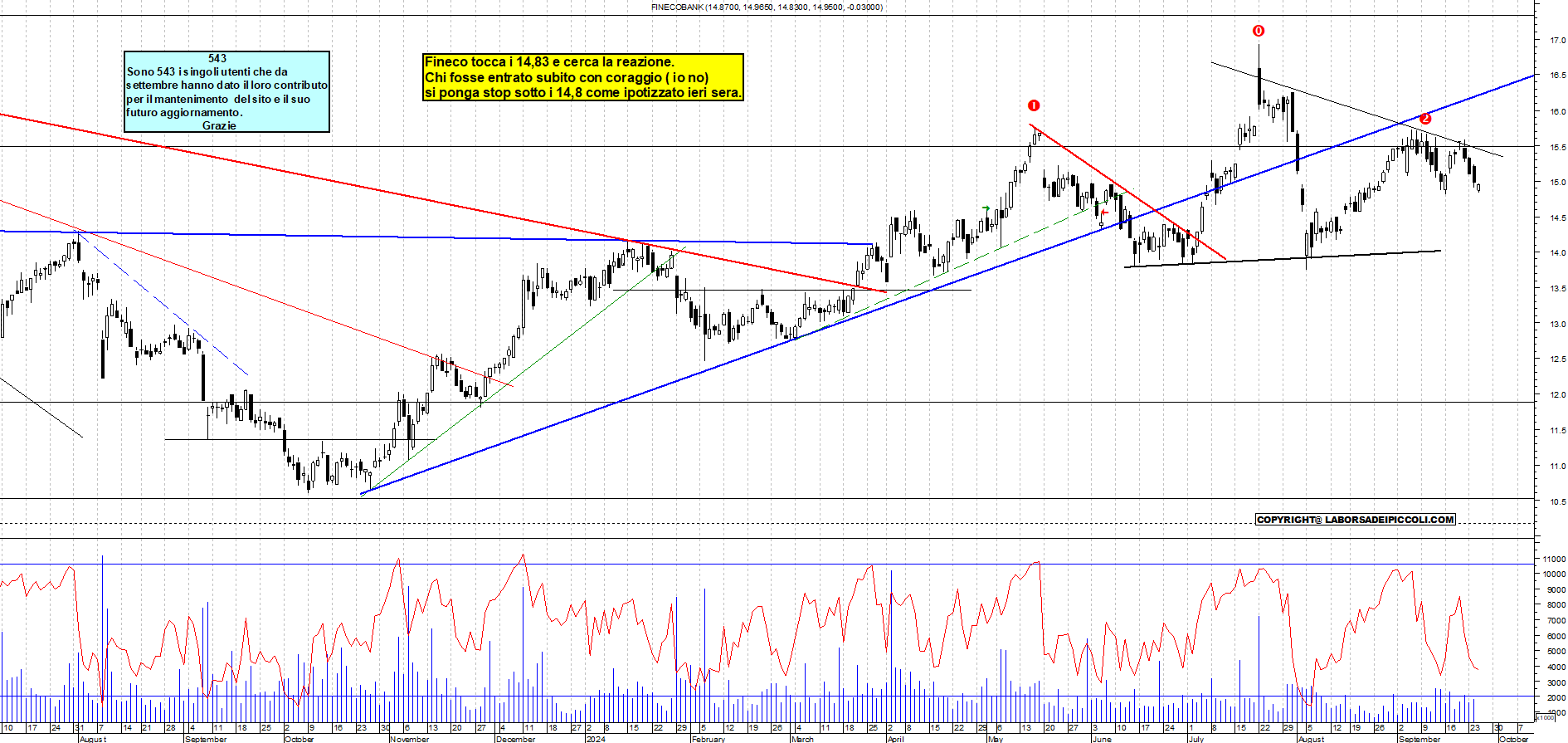Viewport: 1568px width, 743px height.
Task: Click the 11000 volume axis label
Action: 1554,559
